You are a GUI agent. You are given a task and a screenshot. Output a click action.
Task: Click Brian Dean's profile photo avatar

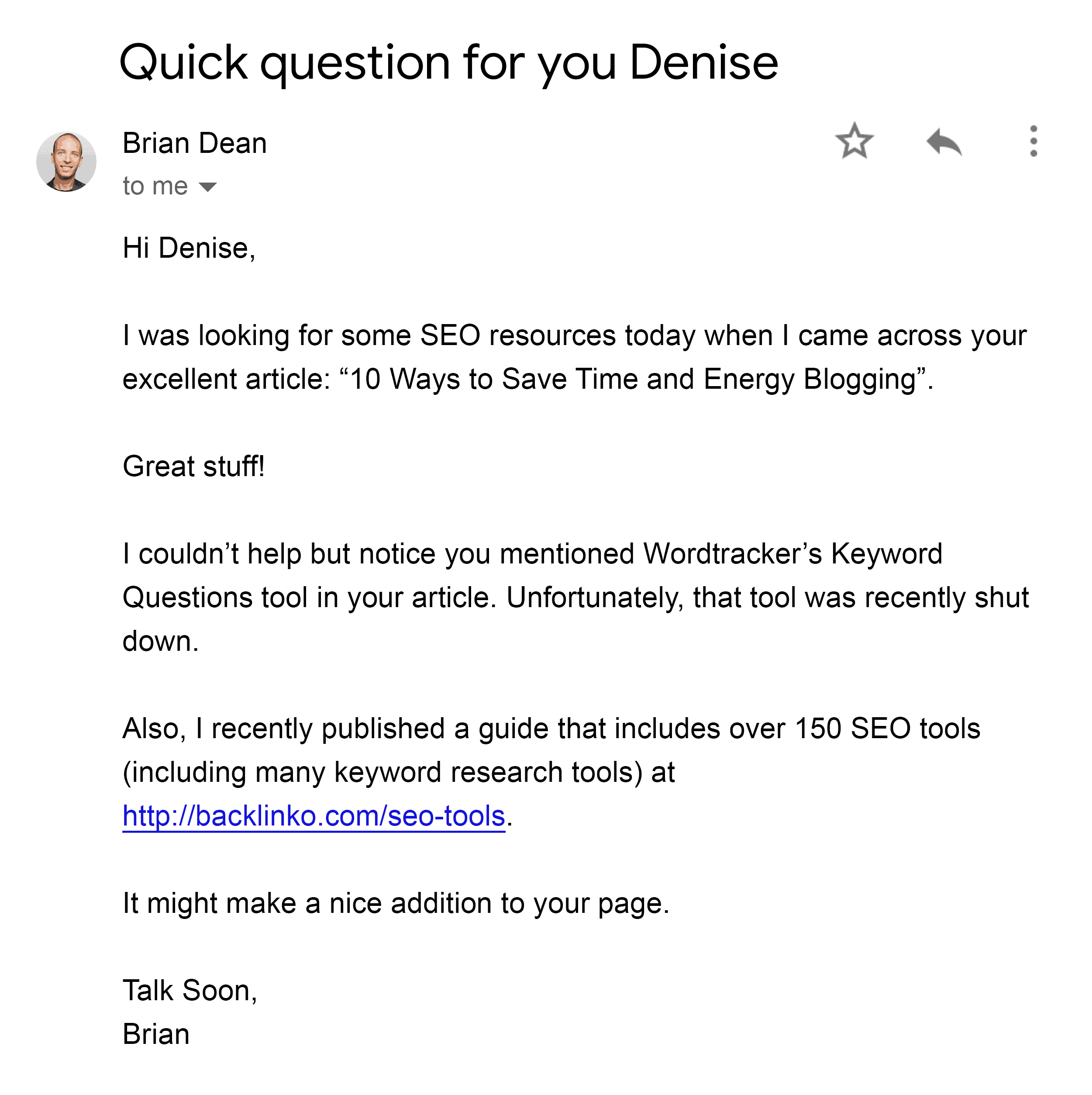tap(66, 162)
